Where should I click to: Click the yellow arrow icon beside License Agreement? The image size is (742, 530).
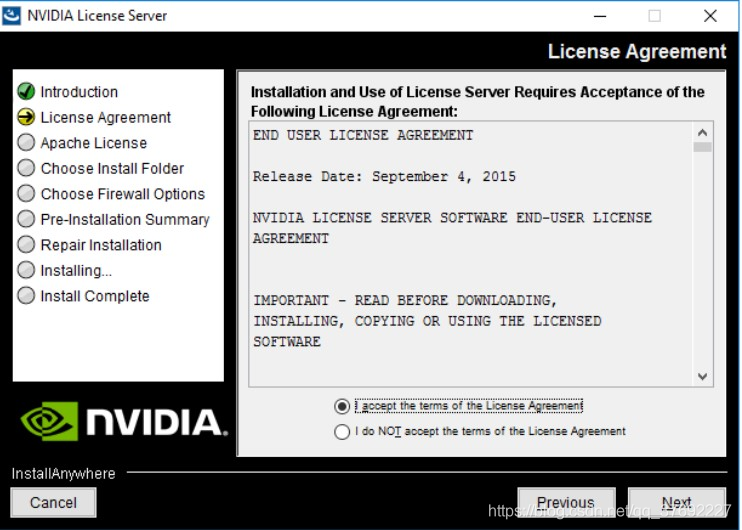point(26,117)
